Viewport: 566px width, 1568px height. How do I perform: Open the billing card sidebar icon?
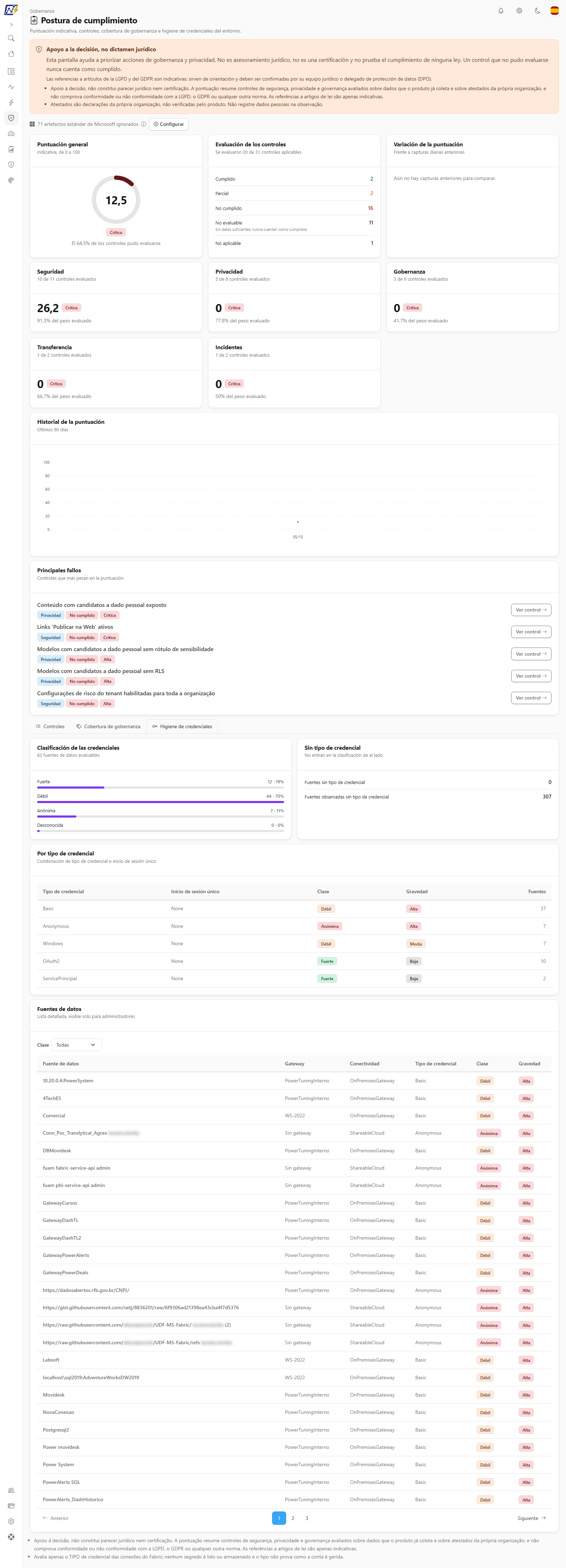pyautogui.click(x=11, y=1505)
